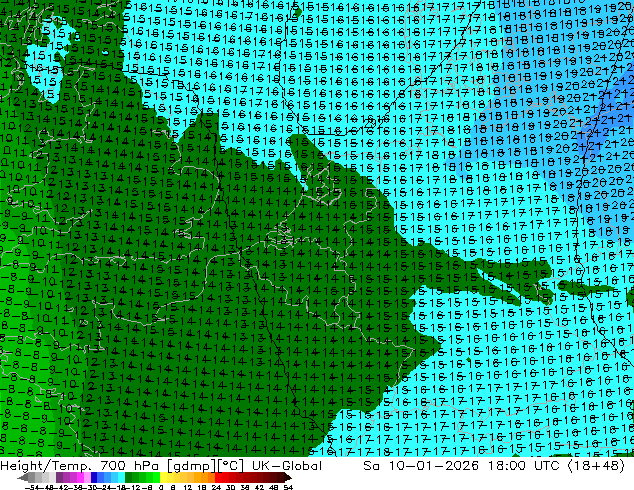Image resolution: width=634 pixels, height=490 pixels.
Task: Click the gray left arrow of legend
Action: click(23, 477)
